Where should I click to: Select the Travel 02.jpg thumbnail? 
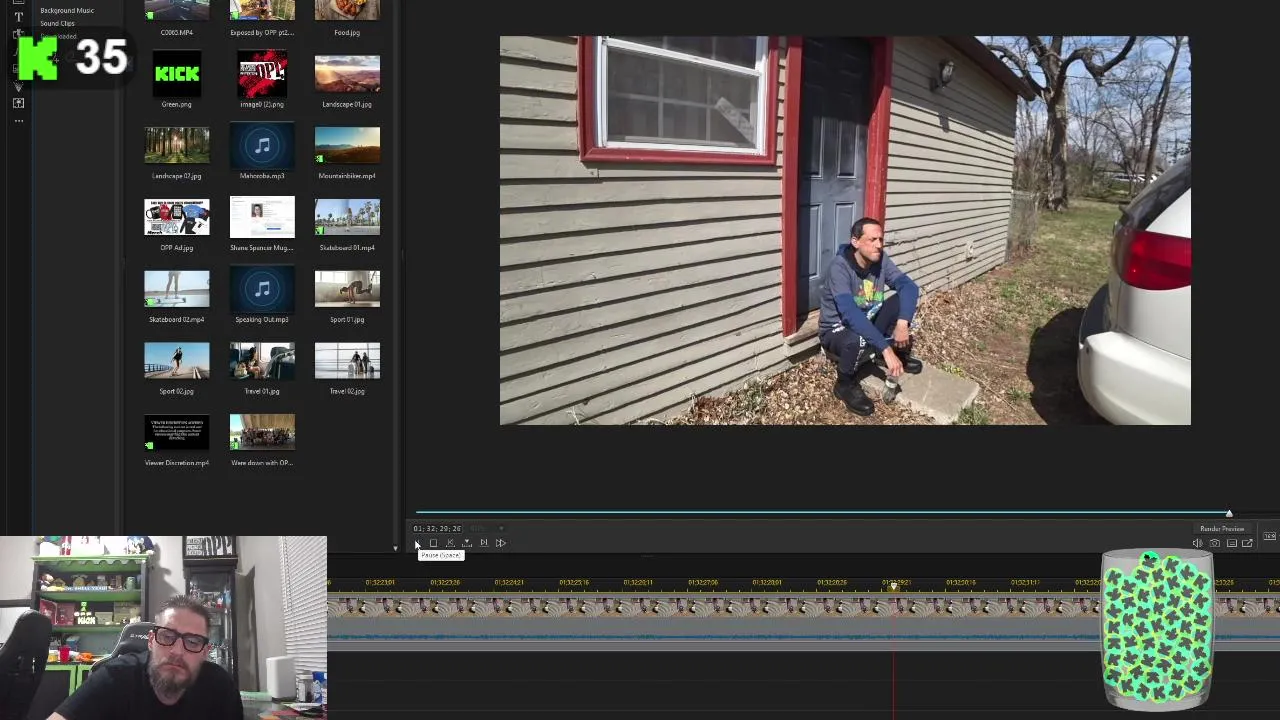[x=347, y=361]
